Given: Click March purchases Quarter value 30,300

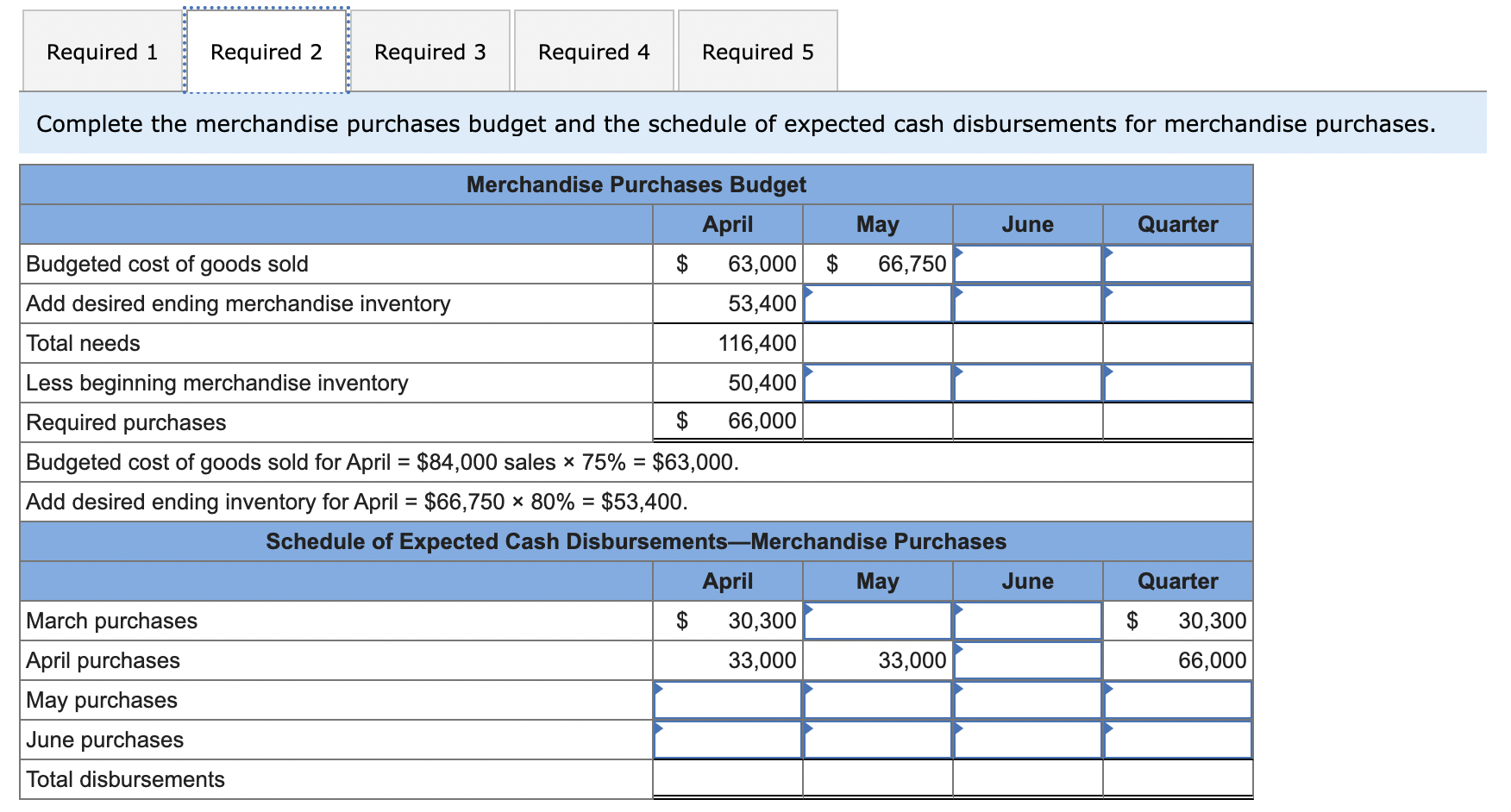Looking at the screenshot, I should pyautogui.click(x=1213, y=621).
